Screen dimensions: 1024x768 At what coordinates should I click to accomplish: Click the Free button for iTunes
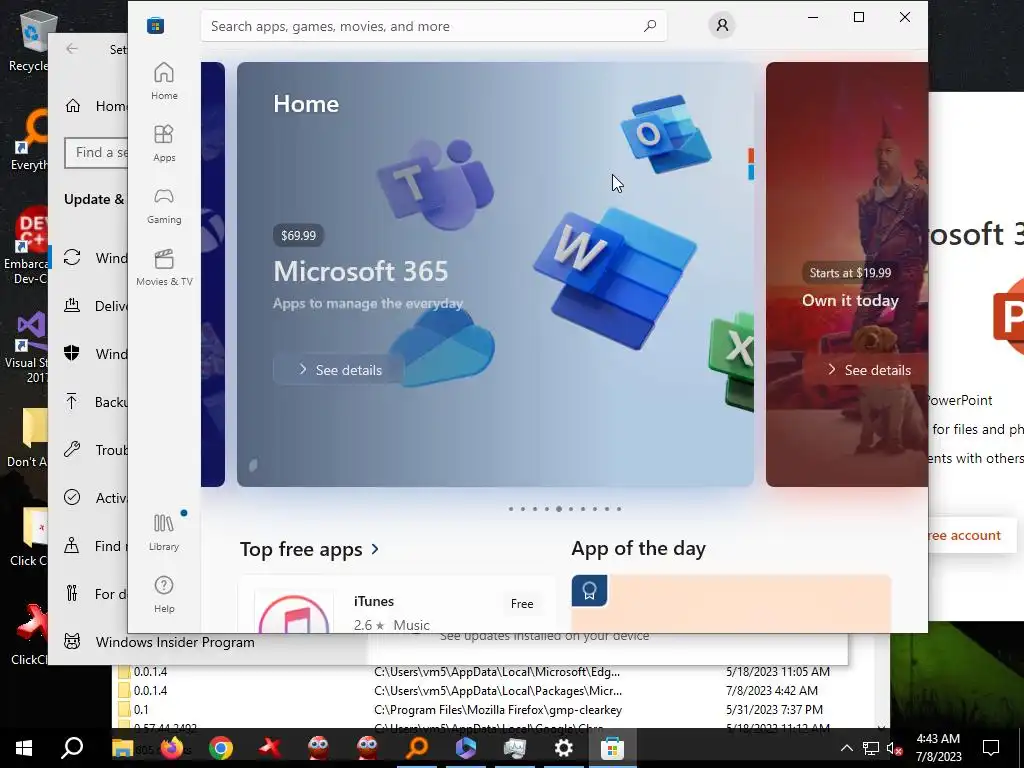point(522,604)
